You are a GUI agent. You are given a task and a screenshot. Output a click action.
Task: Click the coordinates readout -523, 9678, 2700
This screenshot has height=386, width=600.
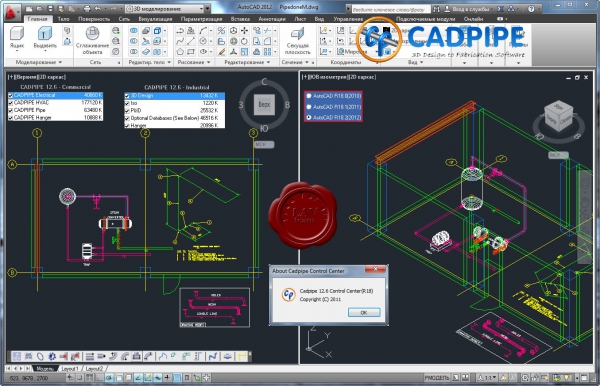click(x=28, y=378)
